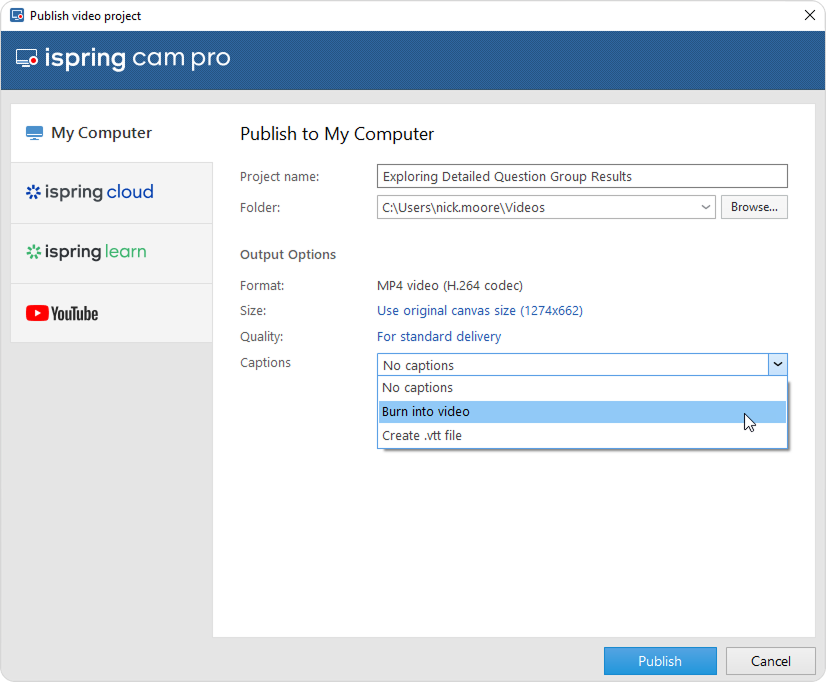Choose Create .vtt file option
Viewport: 826px width, 682px height.
pyautogui.click(x=422, y=436)
